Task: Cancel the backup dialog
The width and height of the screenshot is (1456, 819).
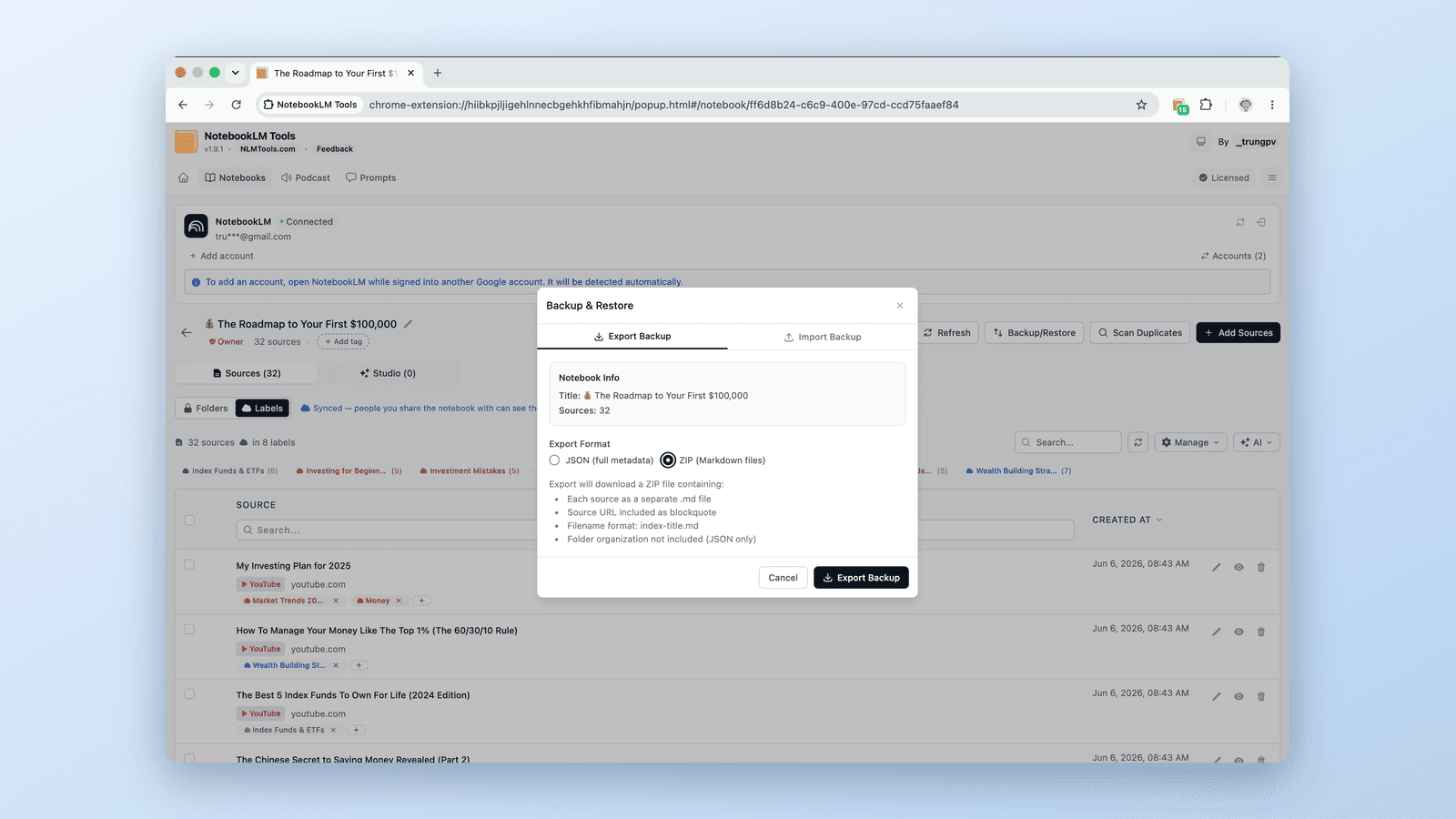Action: click(783, 578)
